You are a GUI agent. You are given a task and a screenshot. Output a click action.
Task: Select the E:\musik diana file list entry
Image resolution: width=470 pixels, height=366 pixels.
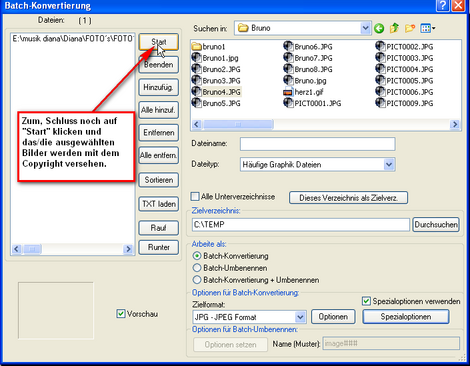[x=73, y=39]
